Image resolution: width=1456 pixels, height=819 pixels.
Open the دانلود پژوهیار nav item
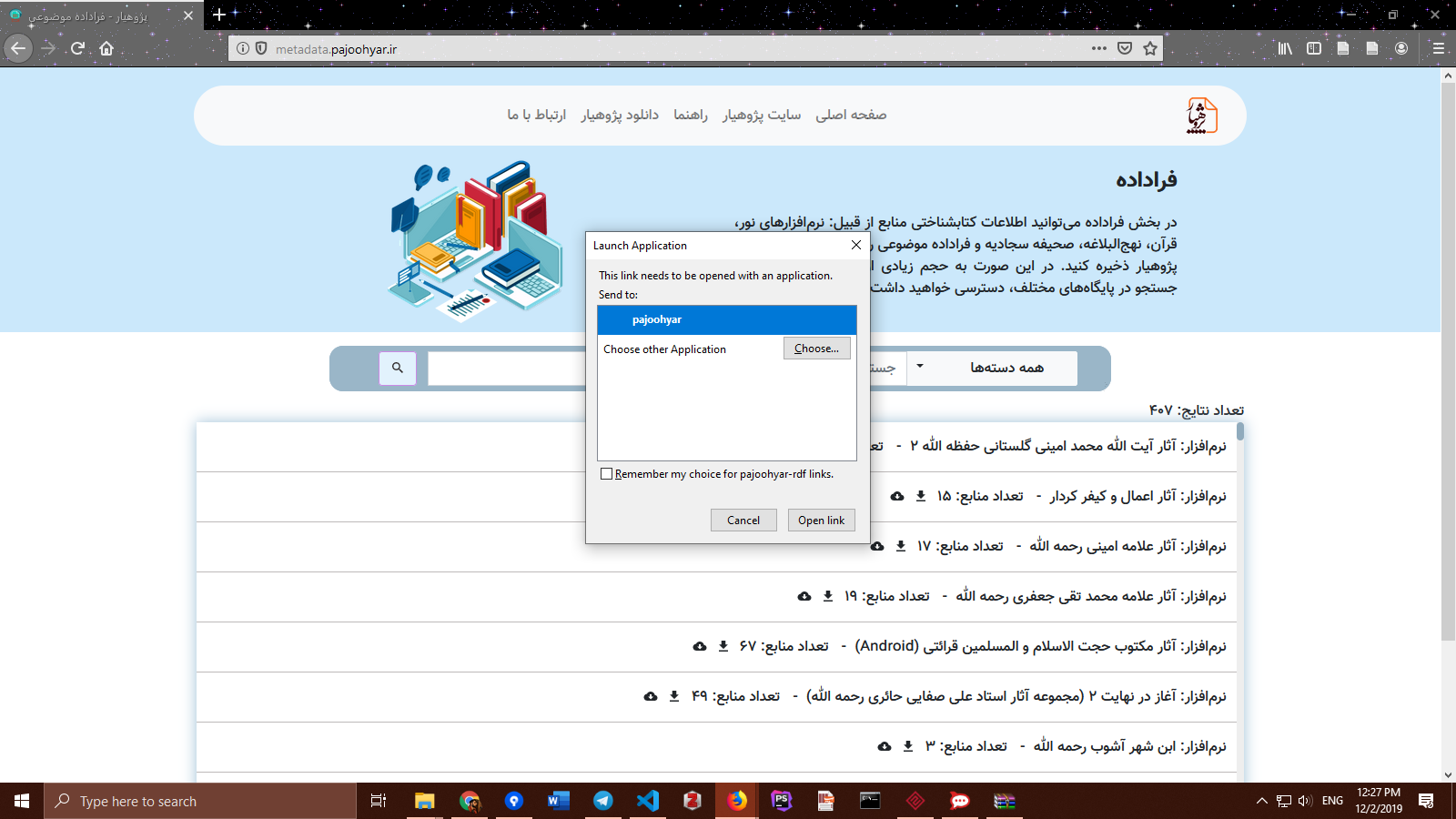[620, 115]
